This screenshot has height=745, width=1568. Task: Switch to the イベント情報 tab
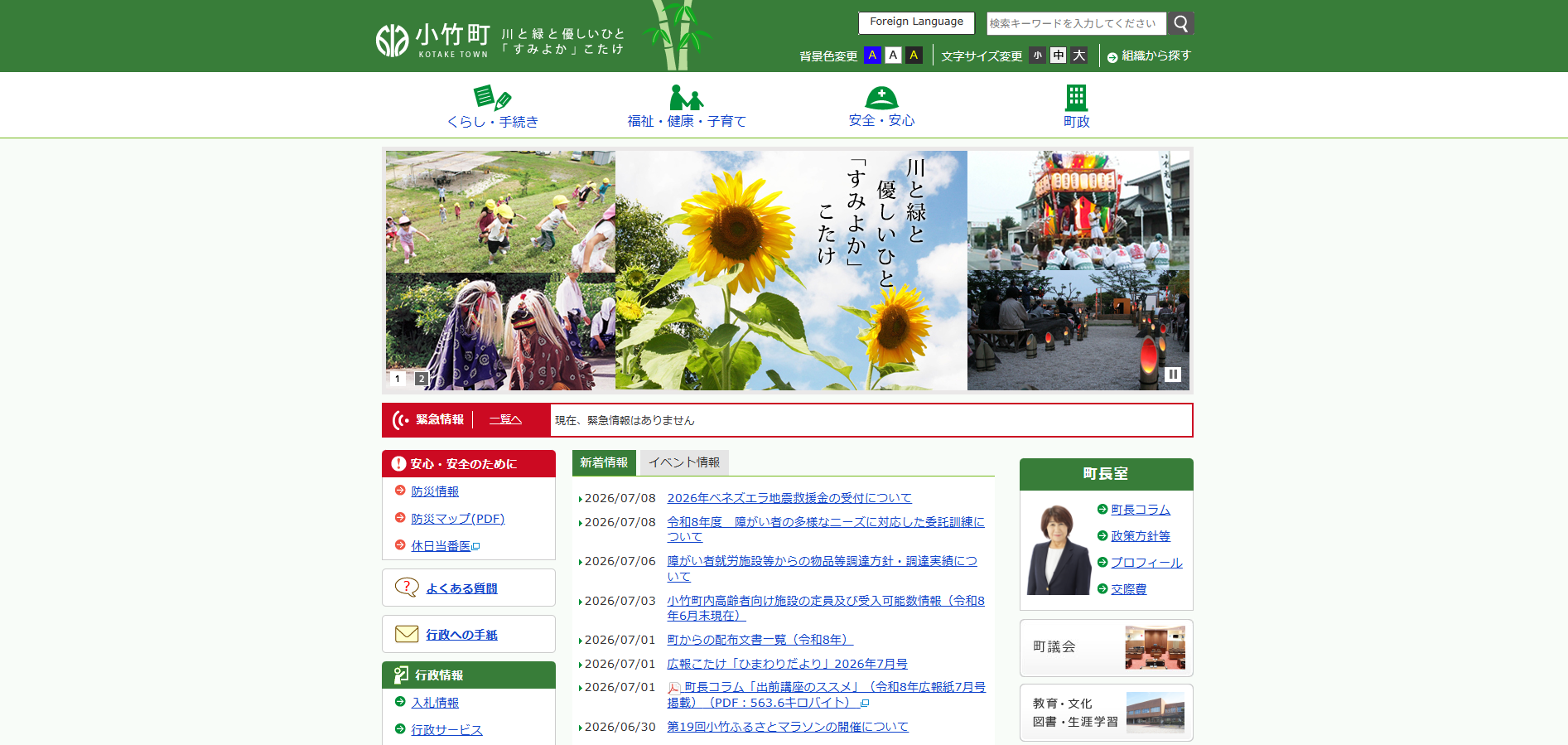pos(684,462)
